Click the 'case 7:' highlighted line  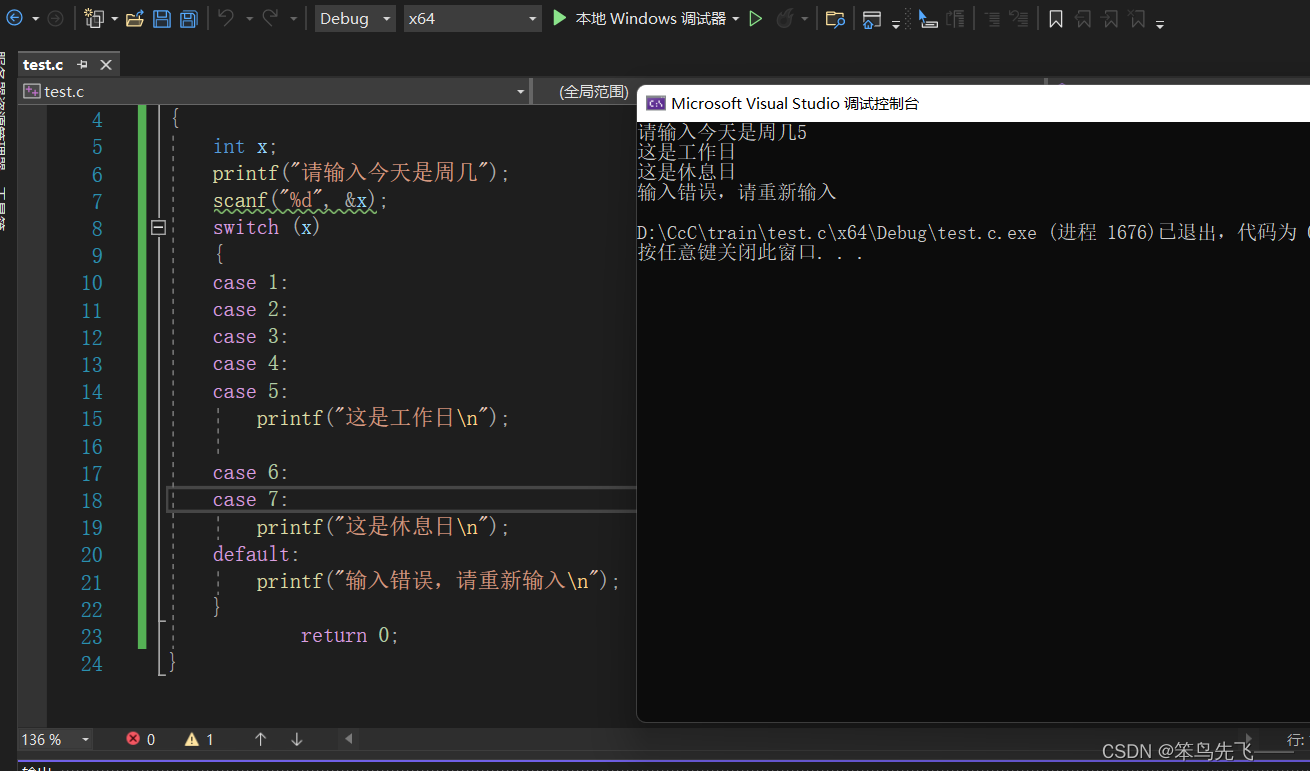click(250, 500)
